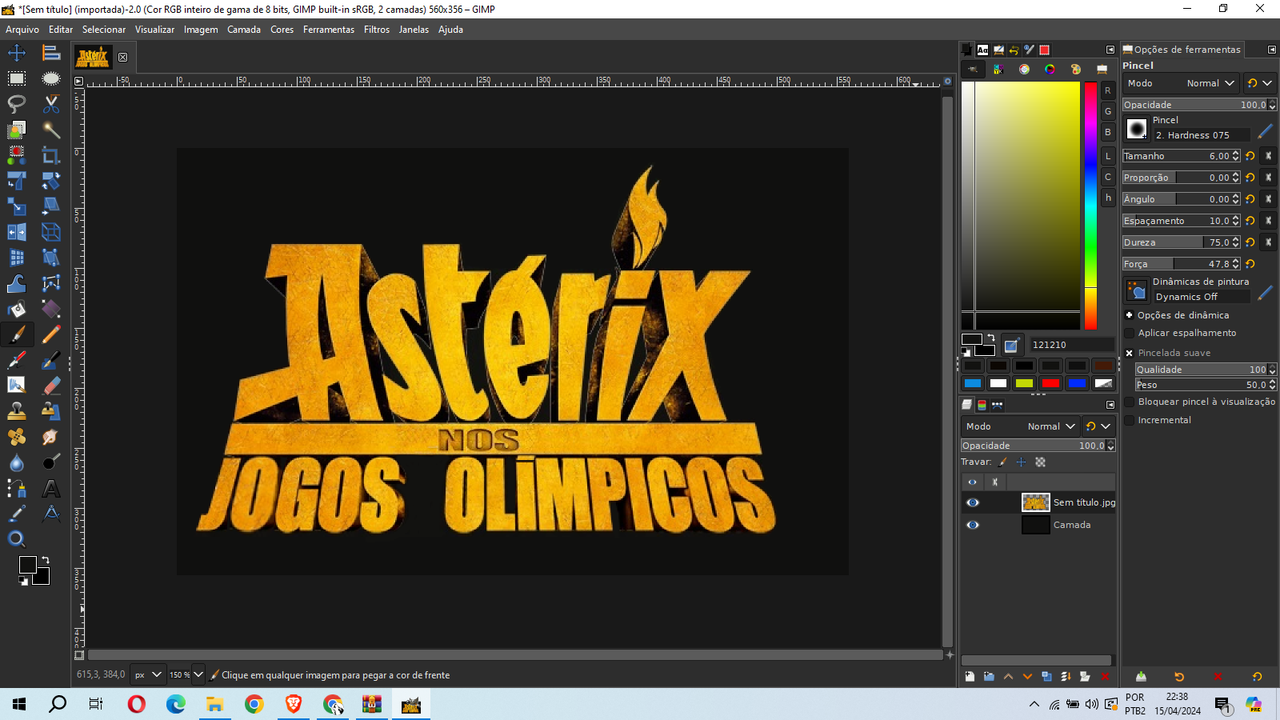Enable Aplicar espalhamento checkbox
This screenshot has width=1280, height=720.
pos(1130,333)
